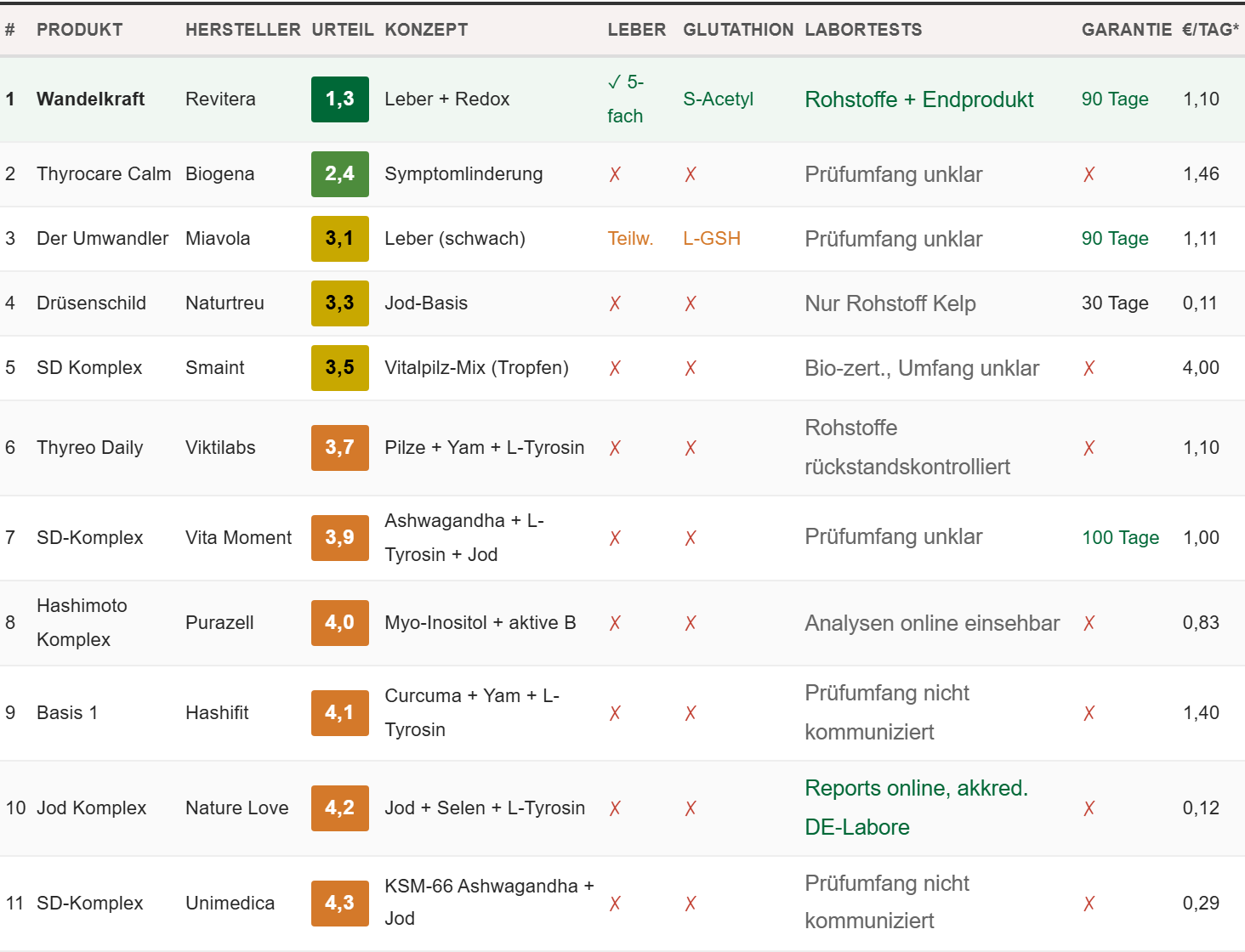Viewport: 1245px width, 952px height.
Task: Click the Glutathion X mark in Vita Moment row
Action: [x=691, y=538]
